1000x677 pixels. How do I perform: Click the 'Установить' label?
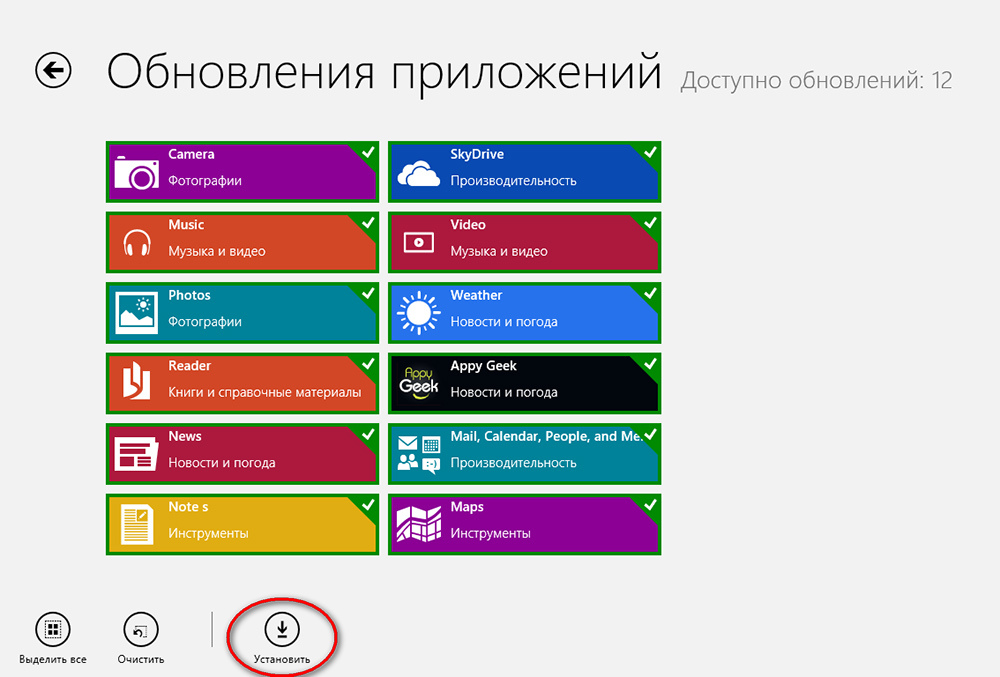click(282, 659)
